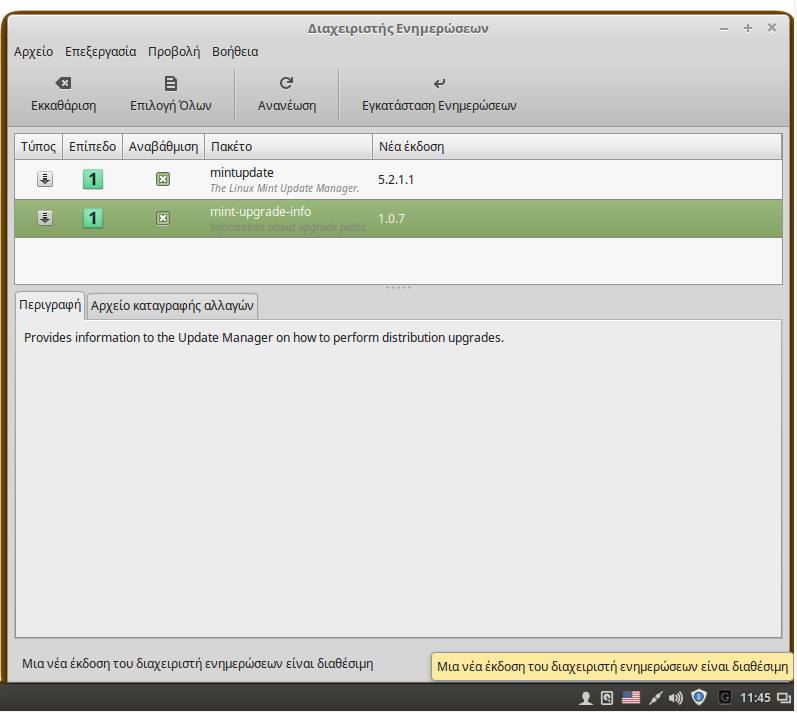Switch to the Περιγραφή tab
Image resolution: width=797 pixels, height=713 pixels.
(50, 305)
